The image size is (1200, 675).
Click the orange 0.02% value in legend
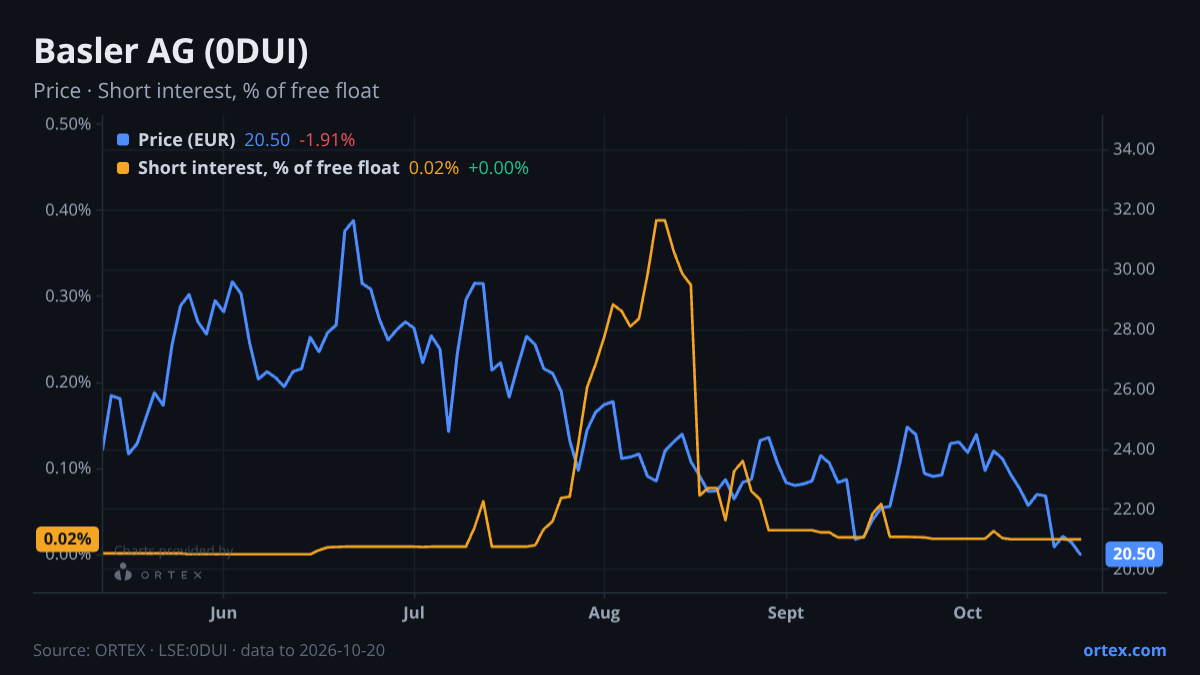[434, 168]
